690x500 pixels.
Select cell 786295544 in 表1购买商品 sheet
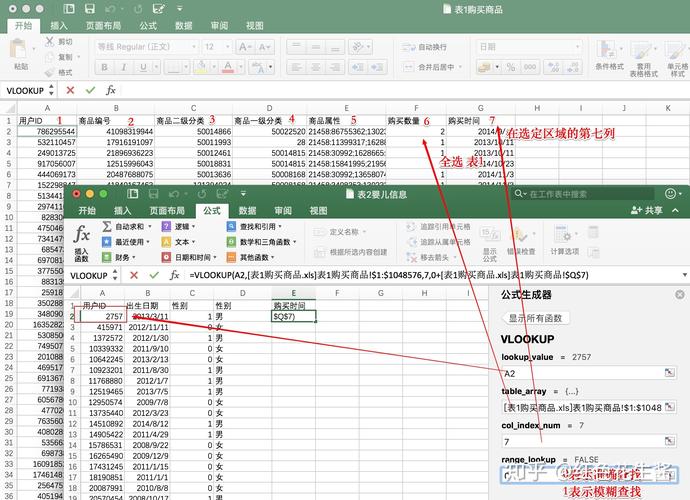(47, 131)
